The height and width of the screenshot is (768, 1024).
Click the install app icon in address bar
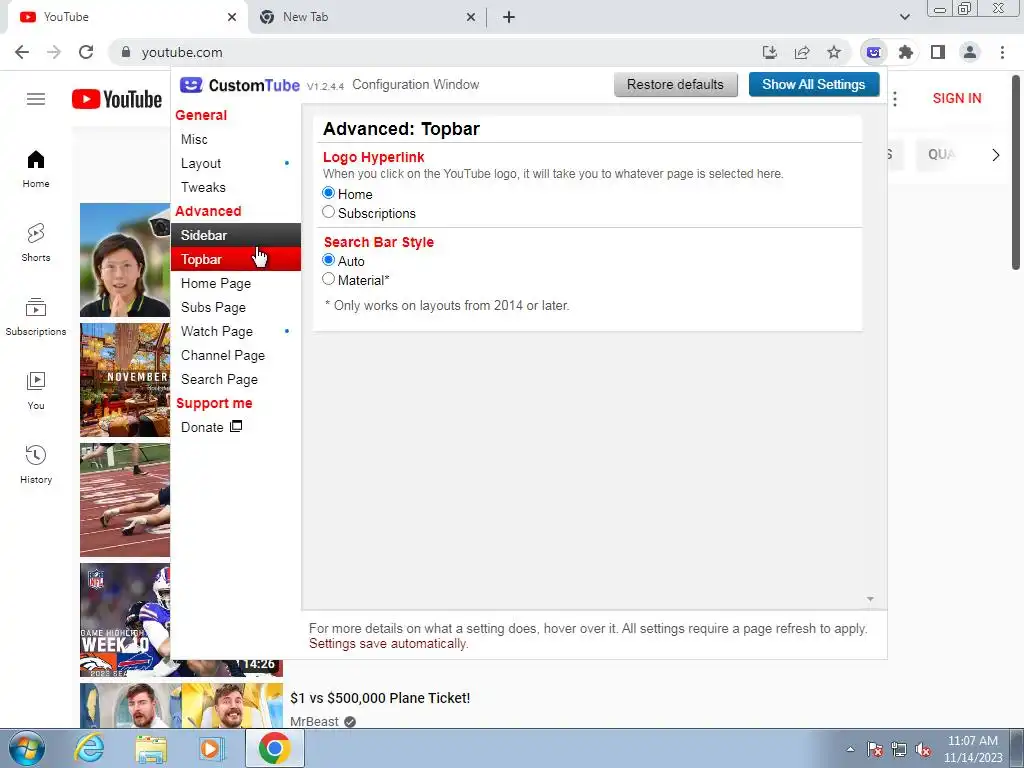click(x=770, y=52)
